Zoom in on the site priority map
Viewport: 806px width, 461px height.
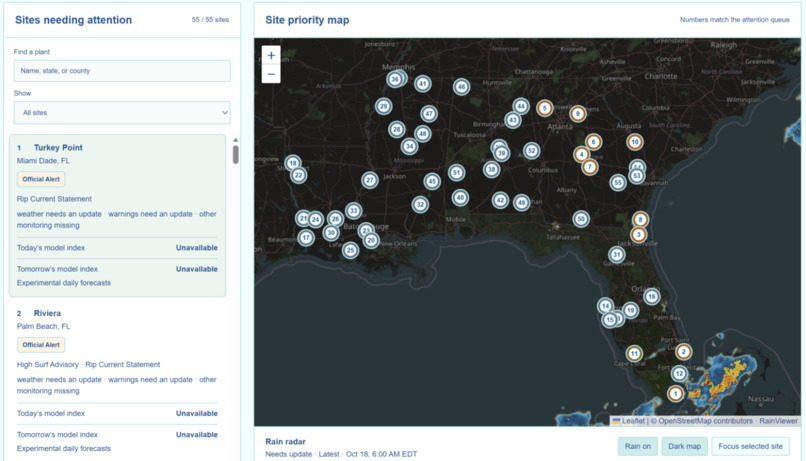271,56
